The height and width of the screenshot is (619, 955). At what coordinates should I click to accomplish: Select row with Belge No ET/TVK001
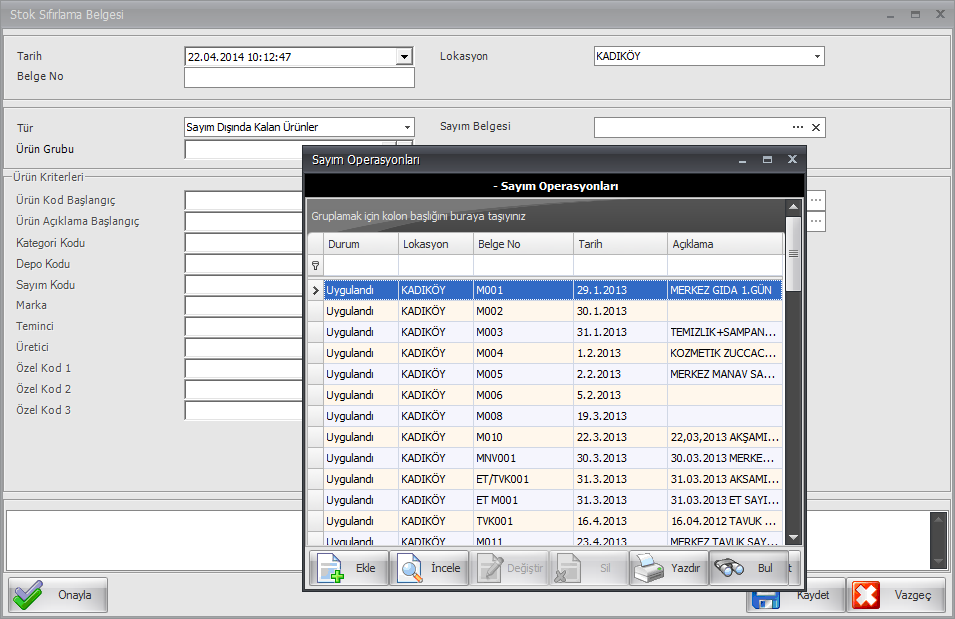tap(553, 479)
